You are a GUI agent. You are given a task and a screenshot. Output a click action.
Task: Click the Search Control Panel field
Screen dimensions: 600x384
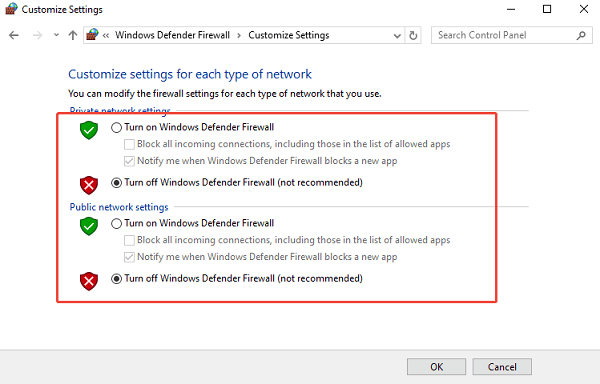[512, 35]
